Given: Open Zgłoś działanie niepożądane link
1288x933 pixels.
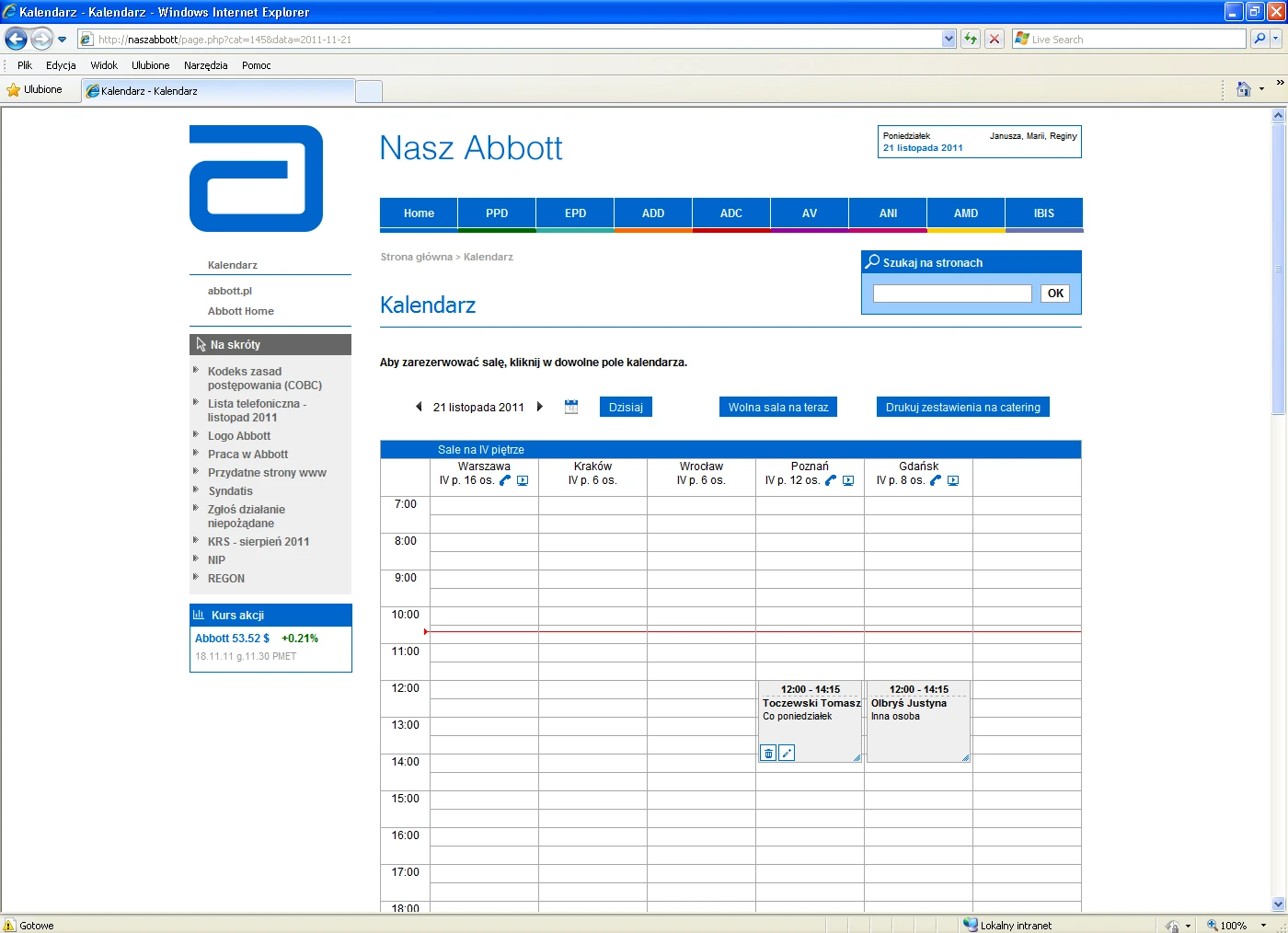Looking at the screenshot, I should coord(247,516).
